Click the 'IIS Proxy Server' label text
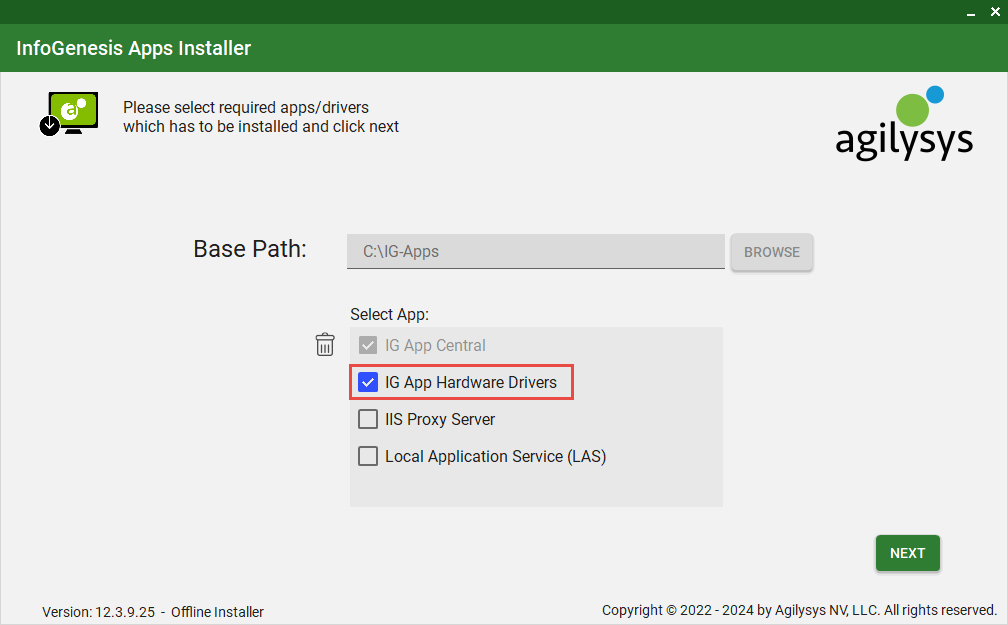Image resolution: width=1008 pixels, height=625 pixels. [x=440, y=419]
